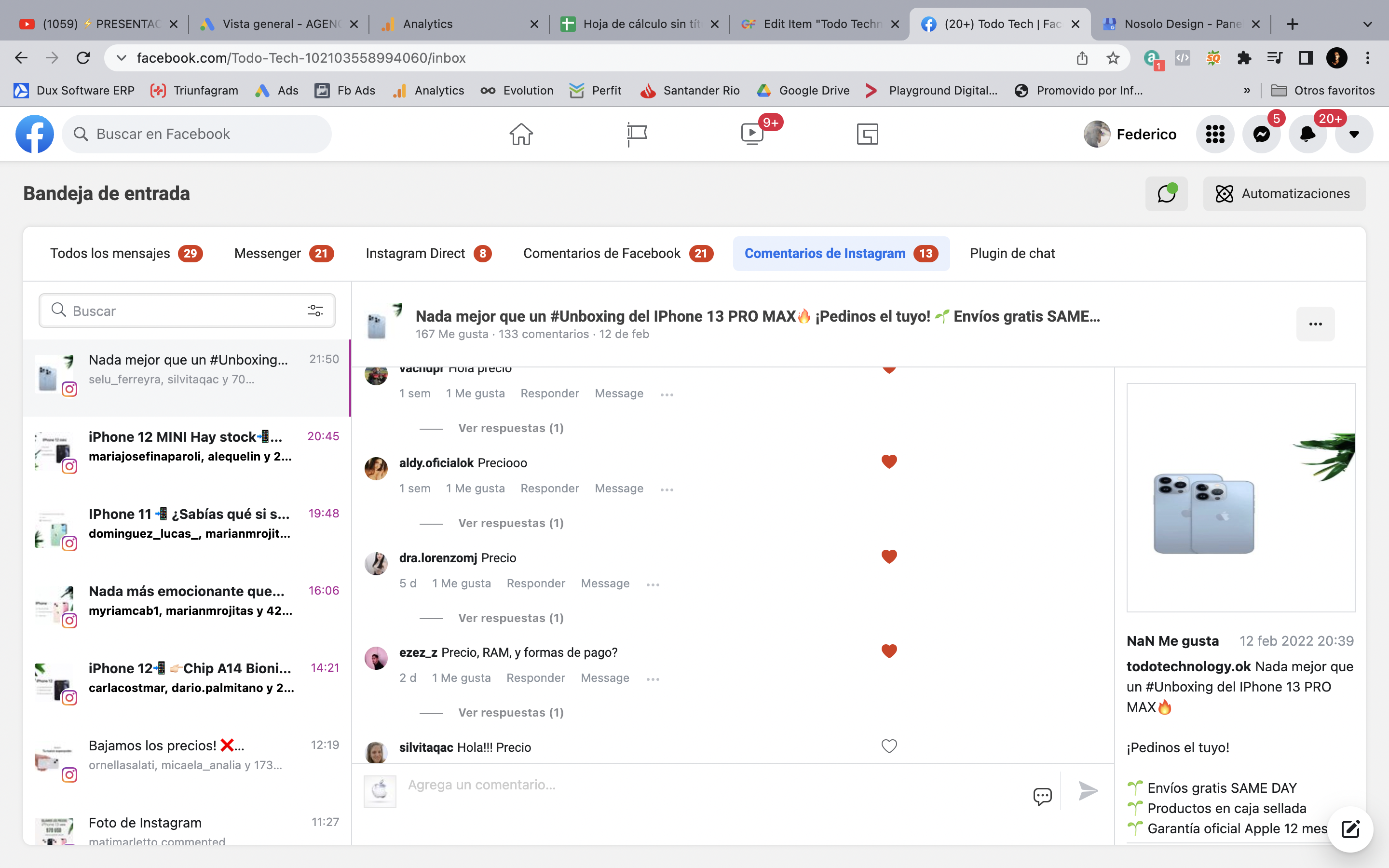Switch to Instagram Direct tab

point(428,253)
